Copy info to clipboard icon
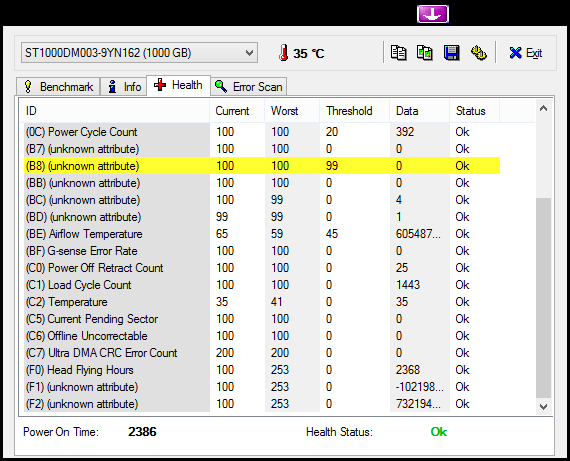The width and height of the screenshot is (570, 461). coord(398,53)
